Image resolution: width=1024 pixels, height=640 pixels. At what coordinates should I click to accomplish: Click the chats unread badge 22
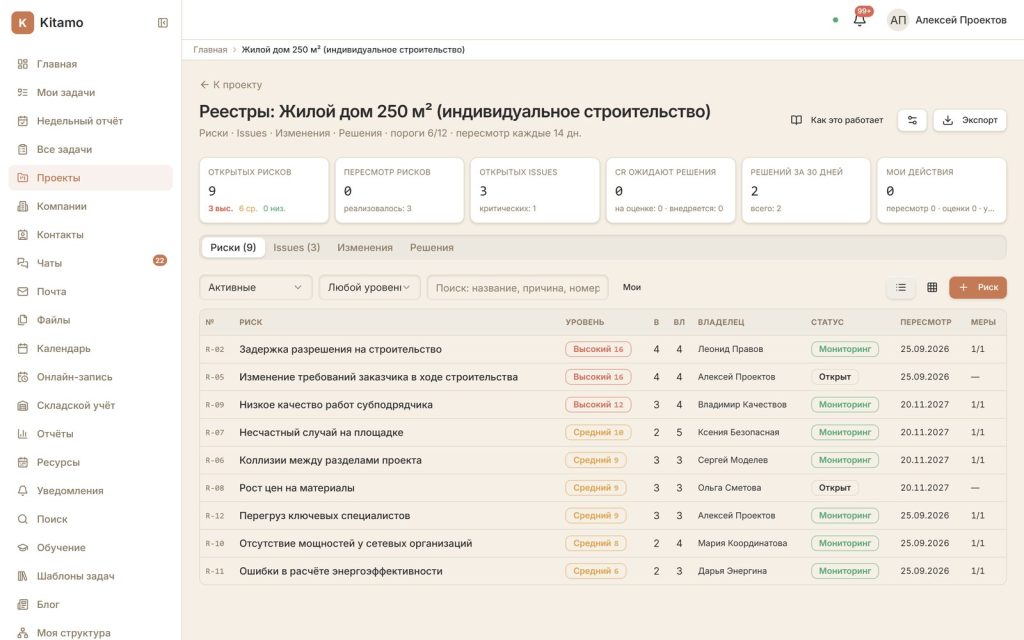[x=160, y=261]
